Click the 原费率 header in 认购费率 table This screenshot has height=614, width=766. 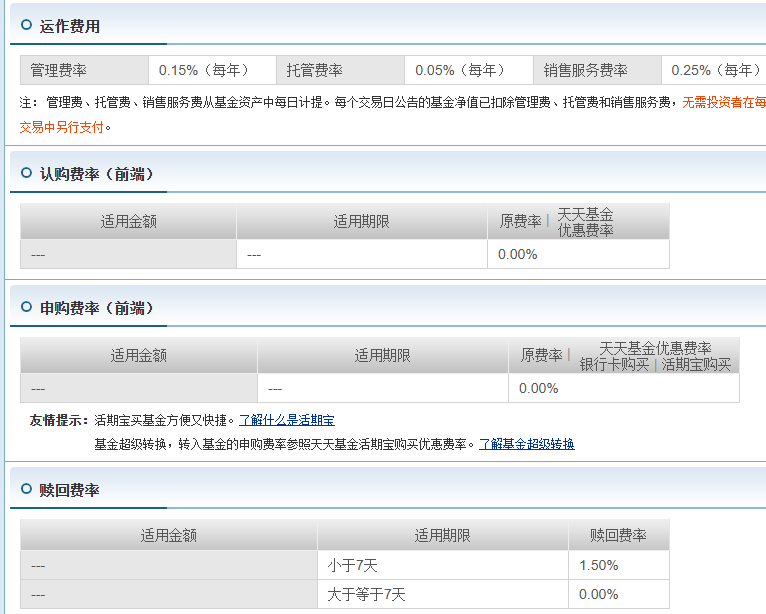click(x=520, y=221)
